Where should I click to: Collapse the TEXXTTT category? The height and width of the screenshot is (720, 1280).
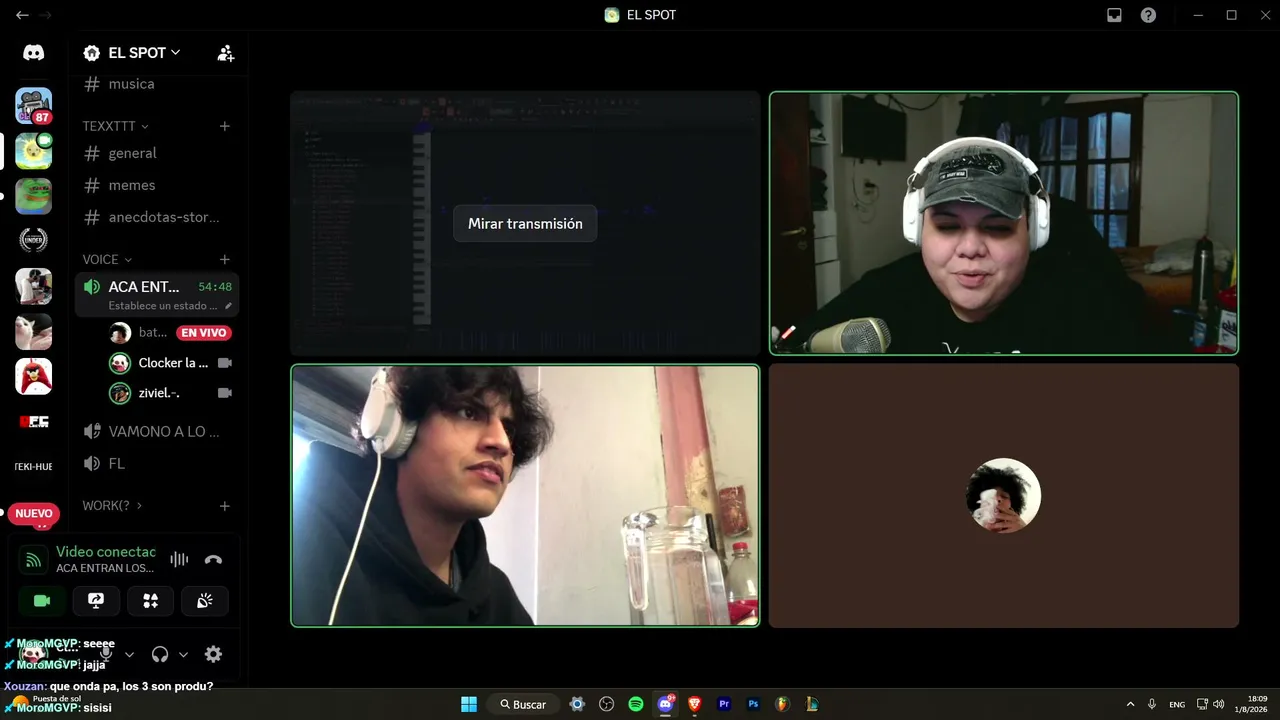[x=115, y=126]
